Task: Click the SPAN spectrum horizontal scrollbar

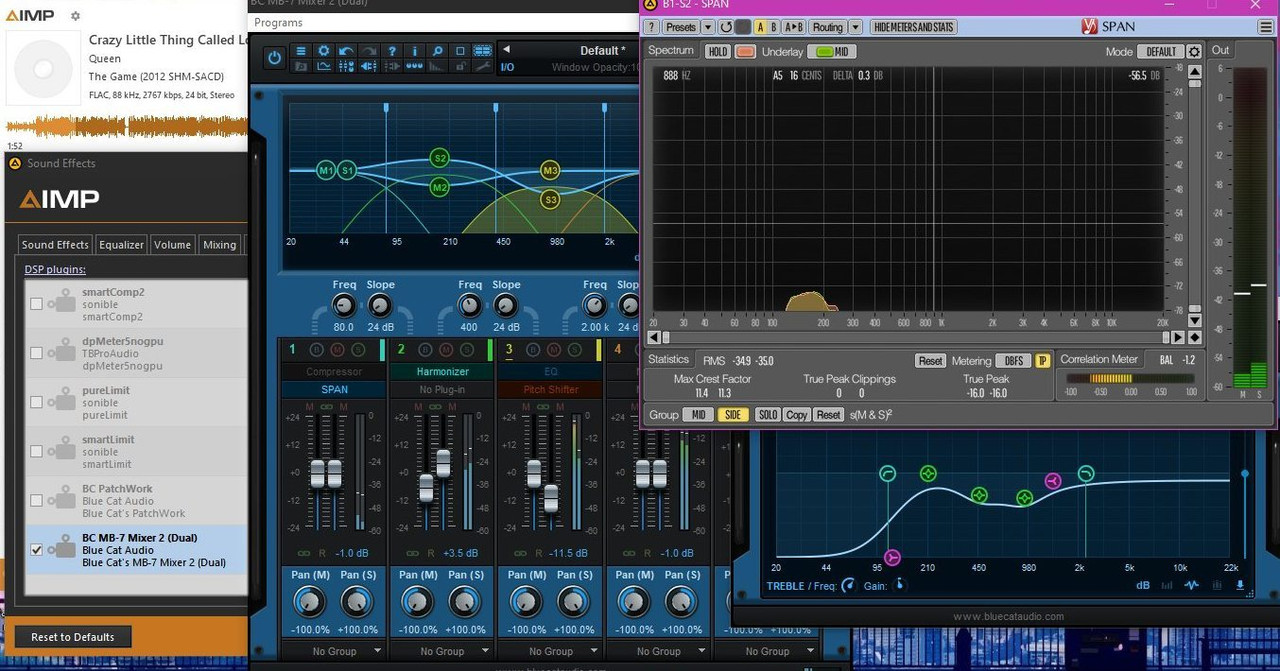Action: point(914,337)
